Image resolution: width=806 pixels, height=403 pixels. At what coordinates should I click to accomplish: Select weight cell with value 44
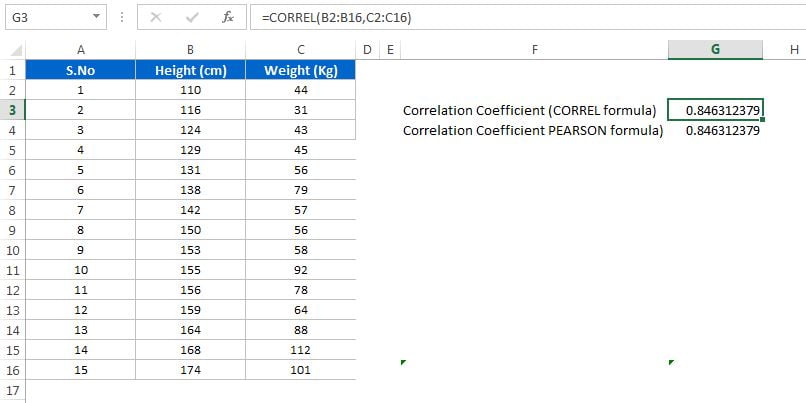(301, 90)
